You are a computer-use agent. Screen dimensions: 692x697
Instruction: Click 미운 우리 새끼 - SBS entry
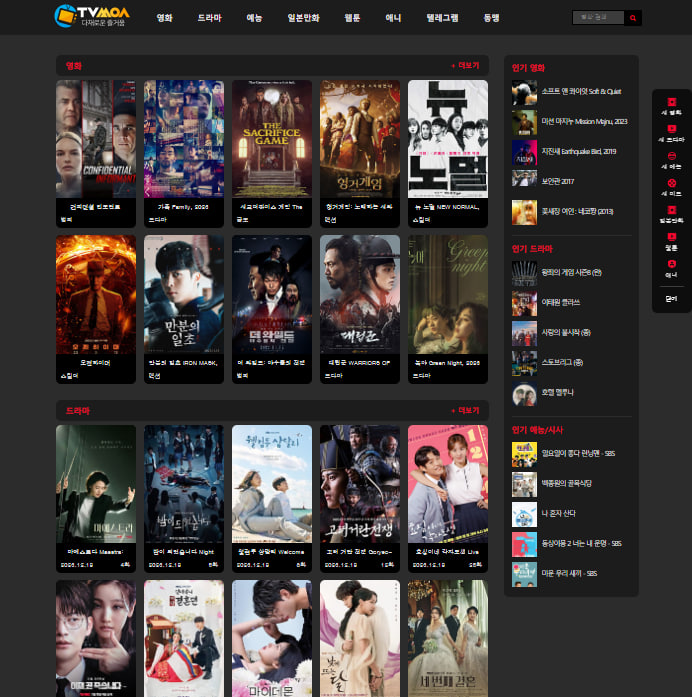click(x=569, y=573)
